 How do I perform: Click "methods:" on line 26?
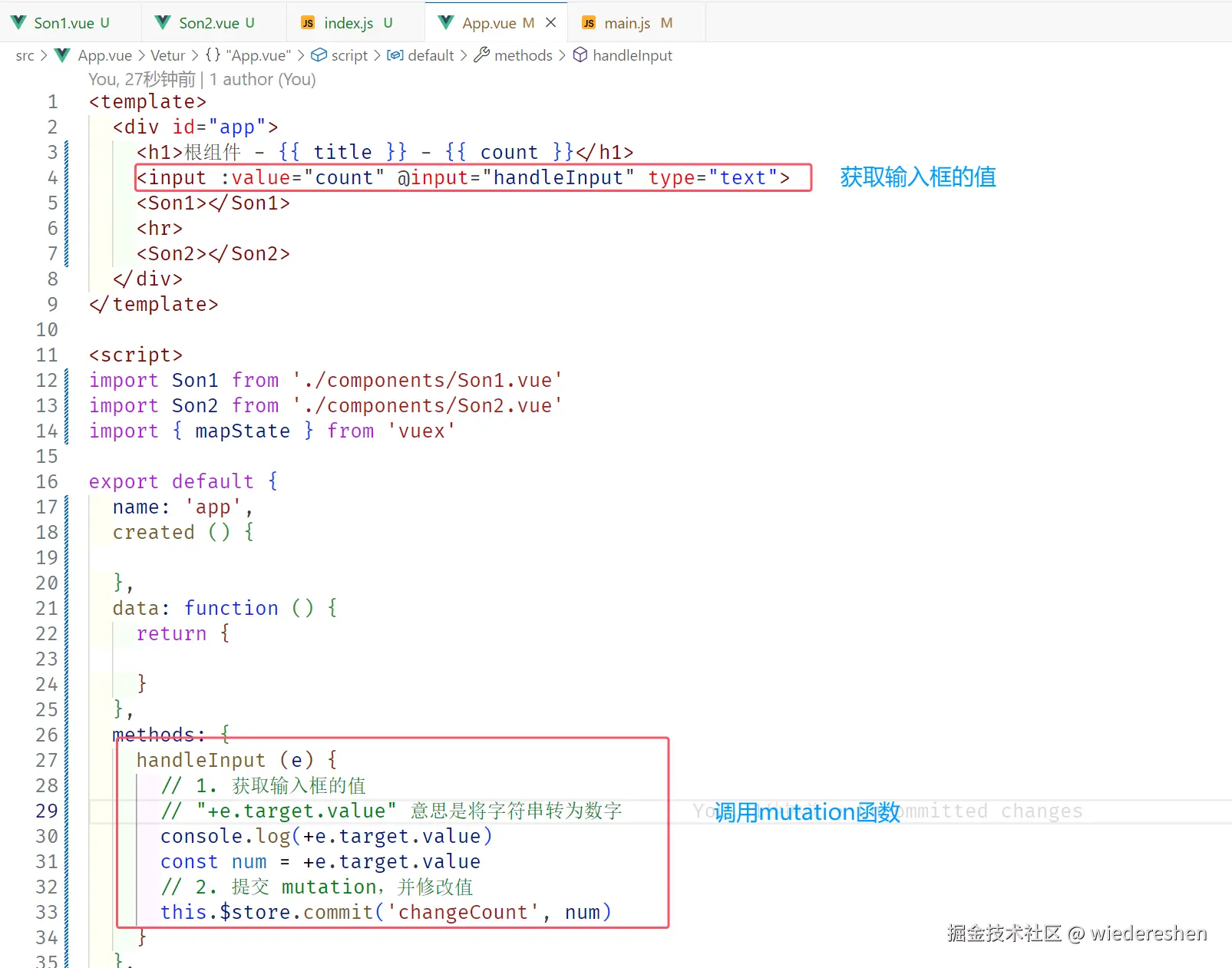159,735
